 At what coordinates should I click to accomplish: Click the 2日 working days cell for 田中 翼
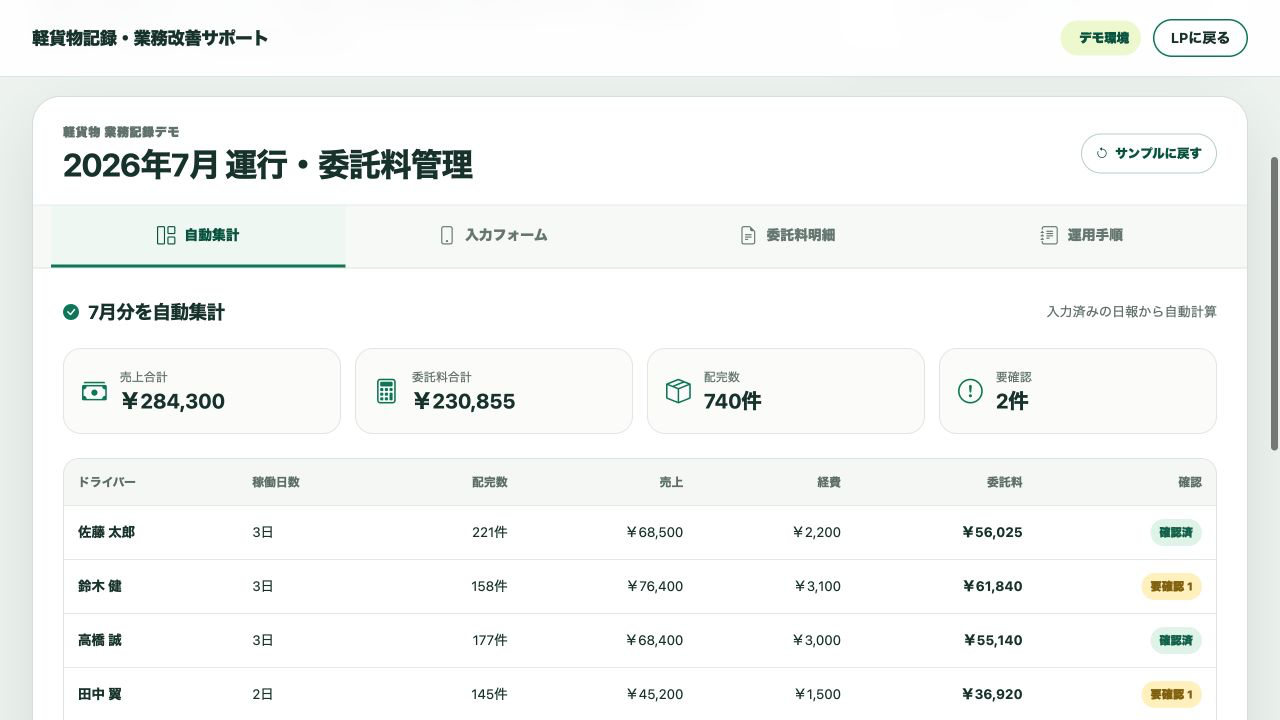[x=263, y=694]
